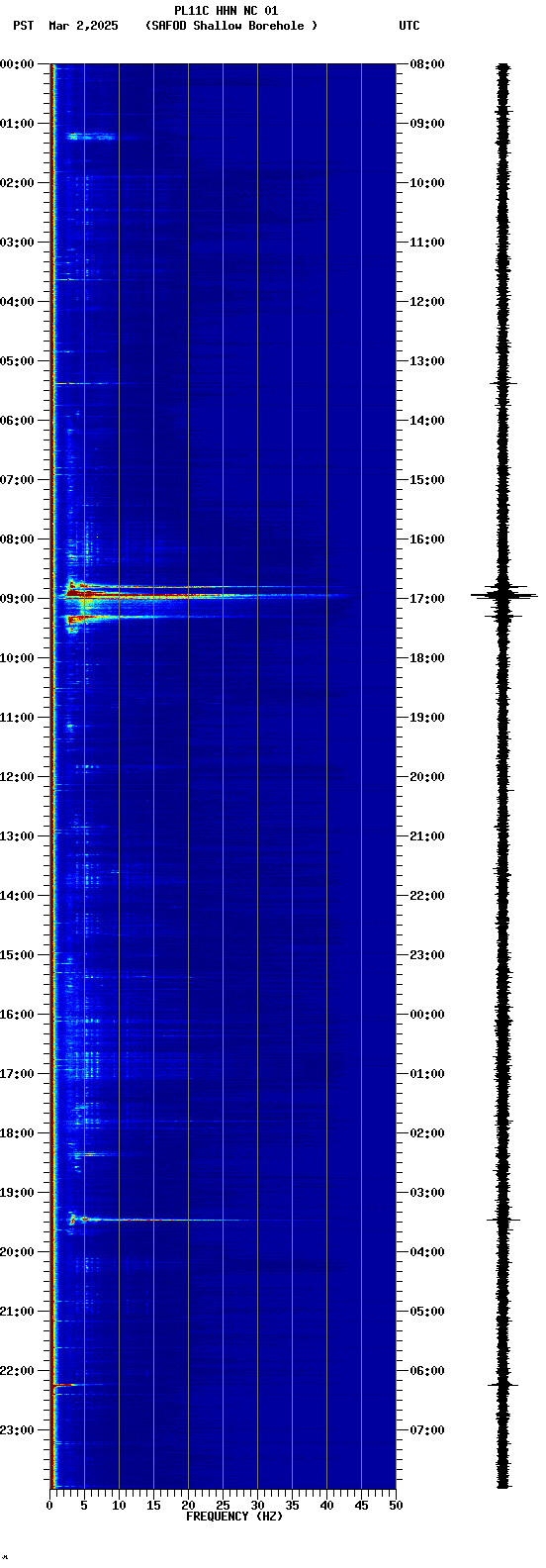The height and width of the screenshot is (1568, 546).
Task: Click the PST timezone label
Action: point(23,26)
